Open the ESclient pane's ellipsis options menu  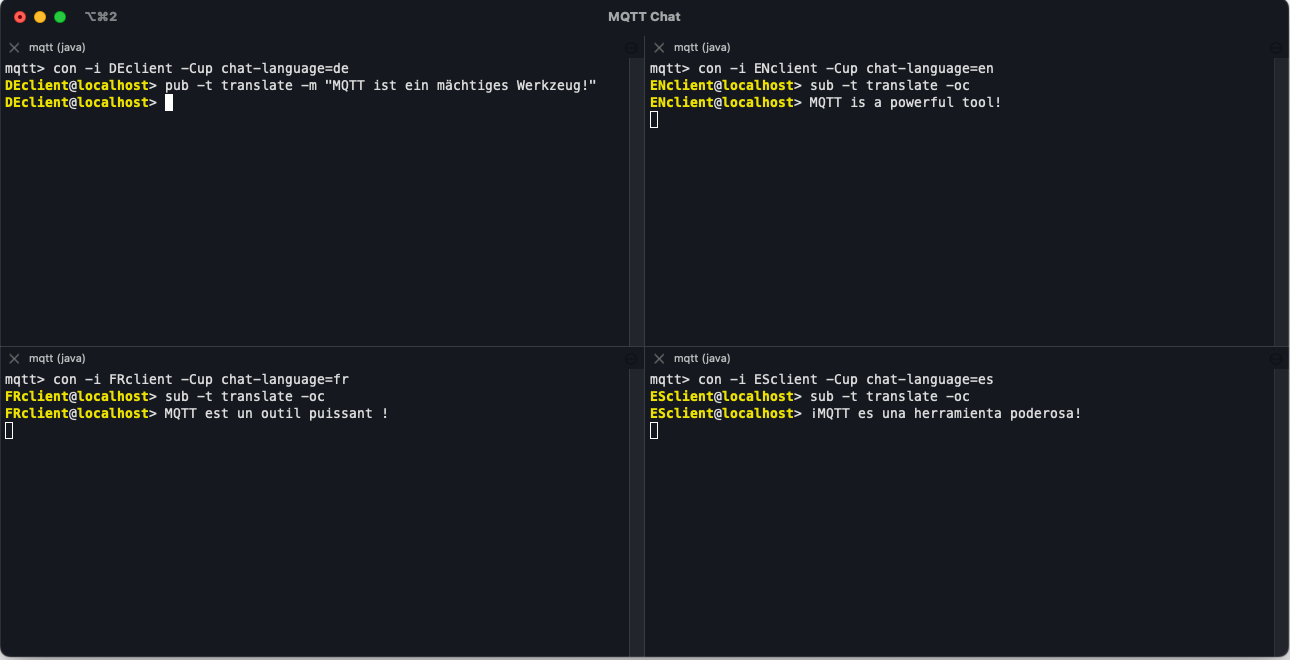click(1276, 358)
